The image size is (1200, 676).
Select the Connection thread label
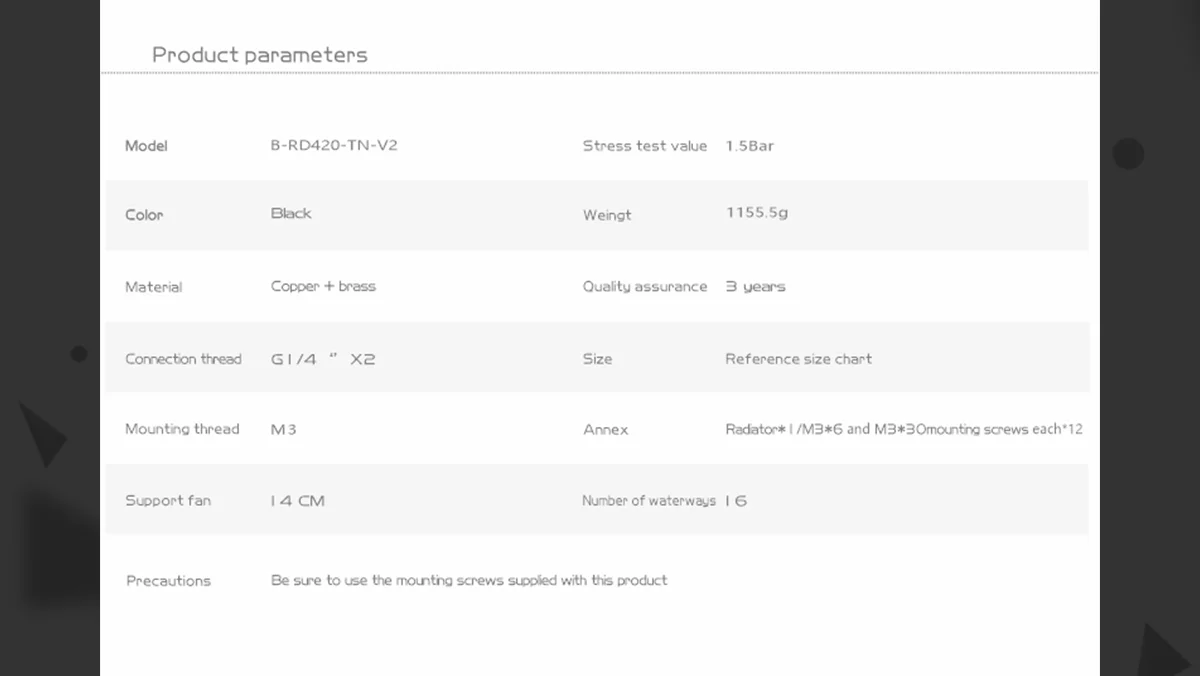click(183, 359)
